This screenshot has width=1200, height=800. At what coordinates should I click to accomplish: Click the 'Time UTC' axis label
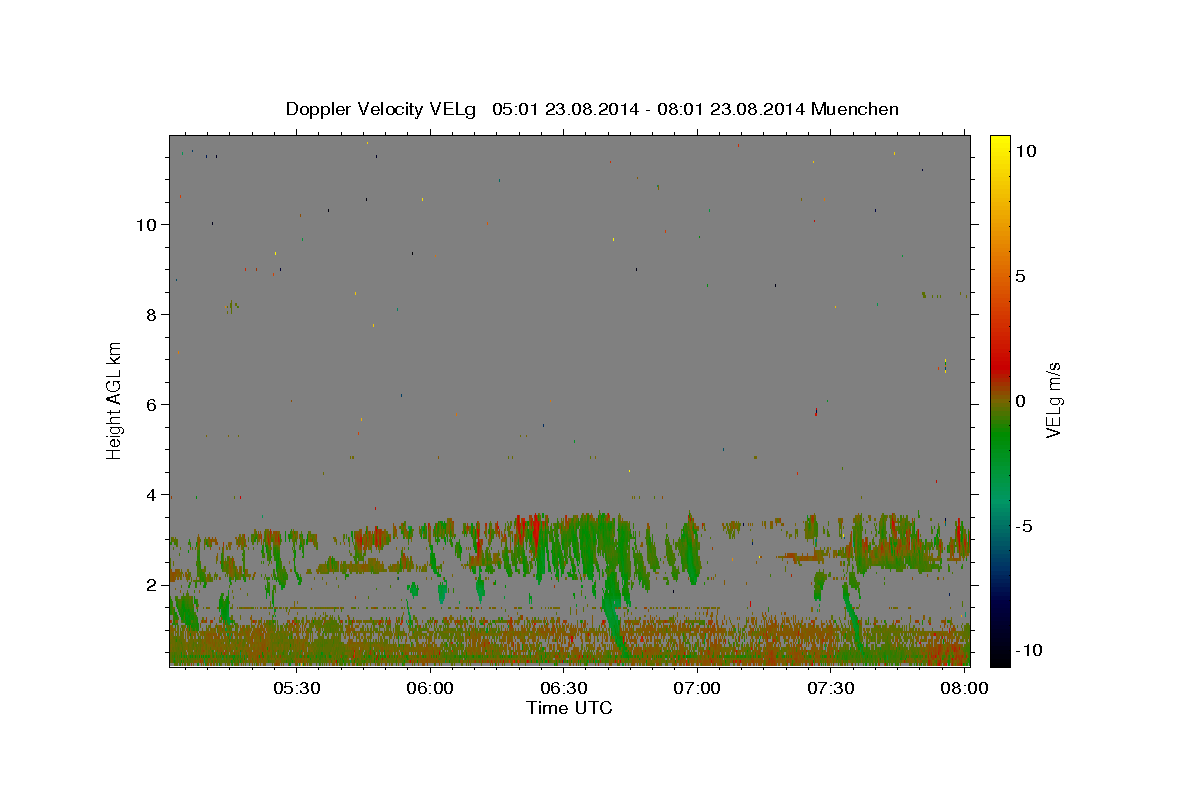tap(569, 708)
